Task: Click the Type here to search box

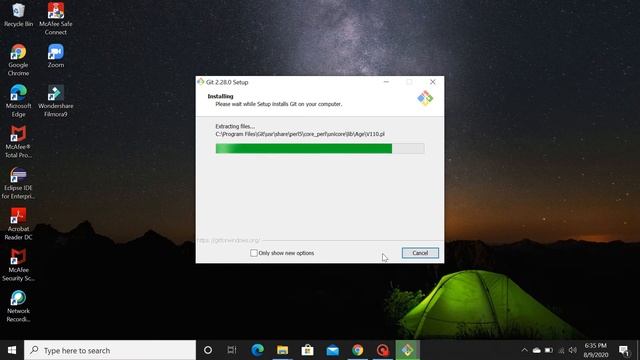Action: (x=110, y=350)
